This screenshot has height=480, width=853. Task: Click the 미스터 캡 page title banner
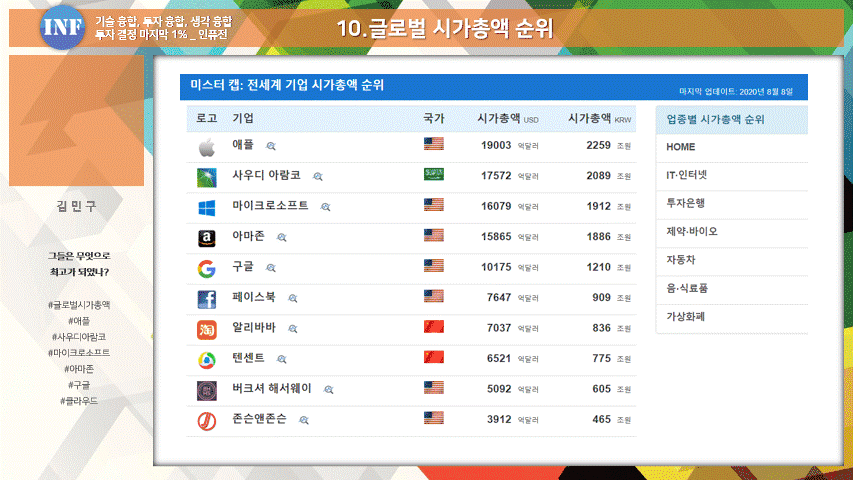(493, 87)
